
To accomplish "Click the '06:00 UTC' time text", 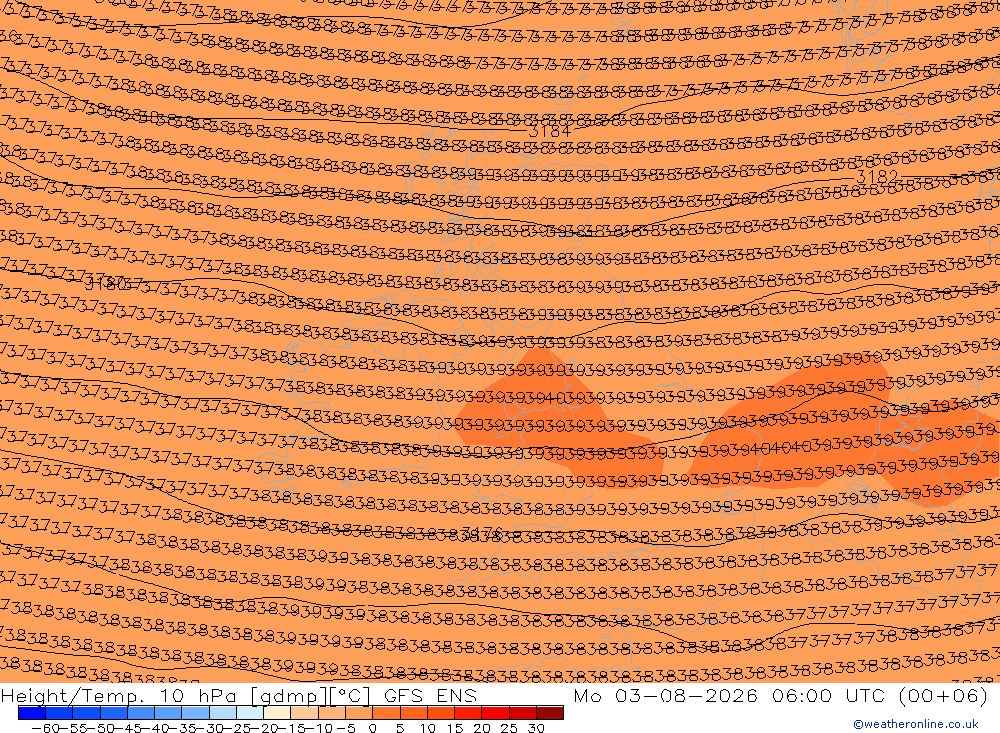I will [828, 695].
